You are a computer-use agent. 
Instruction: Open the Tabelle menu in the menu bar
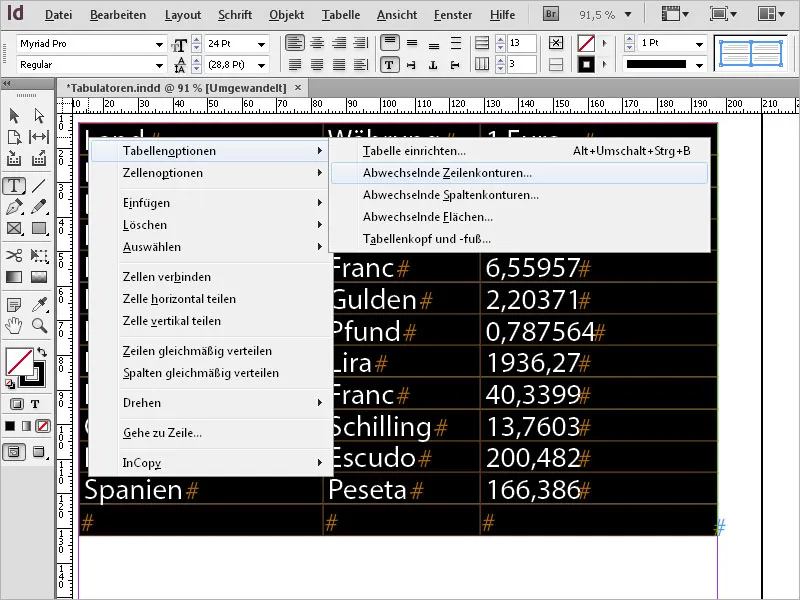click(340, 15)
